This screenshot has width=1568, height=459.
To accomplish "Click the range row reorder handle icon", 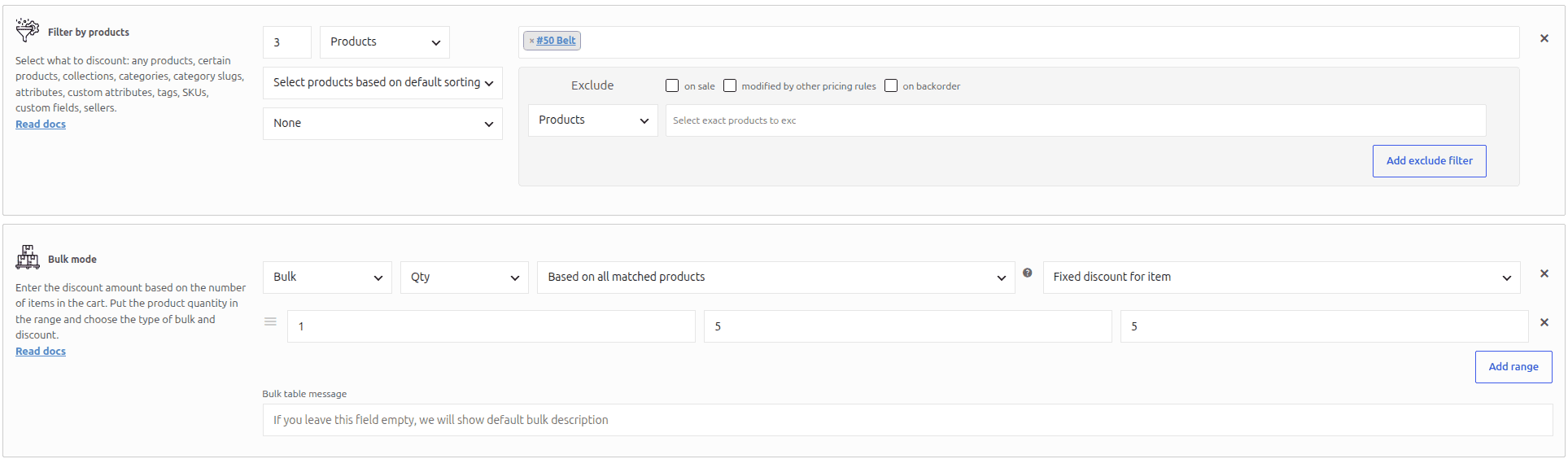I will coord(270,322).
